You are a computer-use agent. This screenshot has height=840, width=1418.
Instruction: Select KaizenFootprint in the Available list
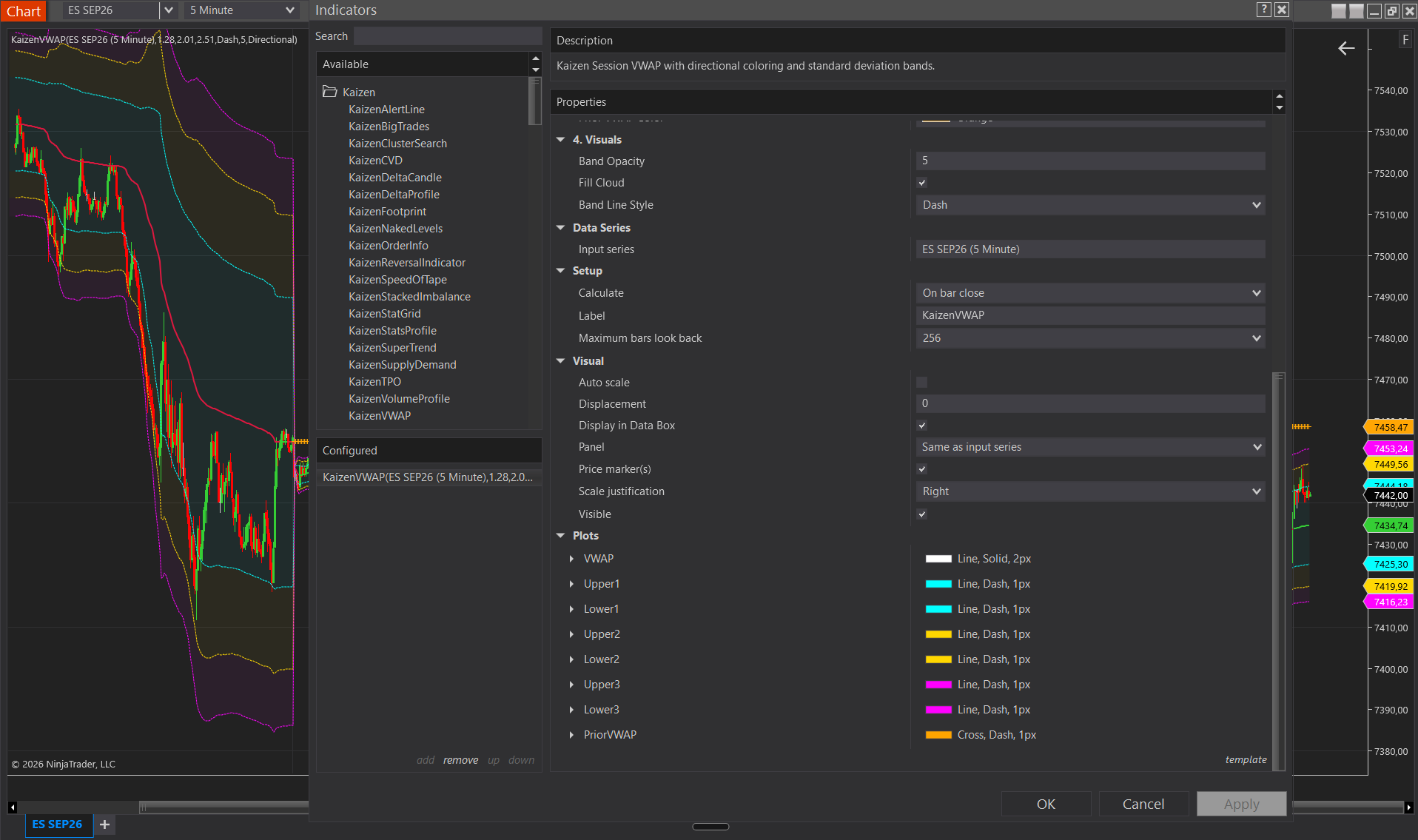[387, 212]
